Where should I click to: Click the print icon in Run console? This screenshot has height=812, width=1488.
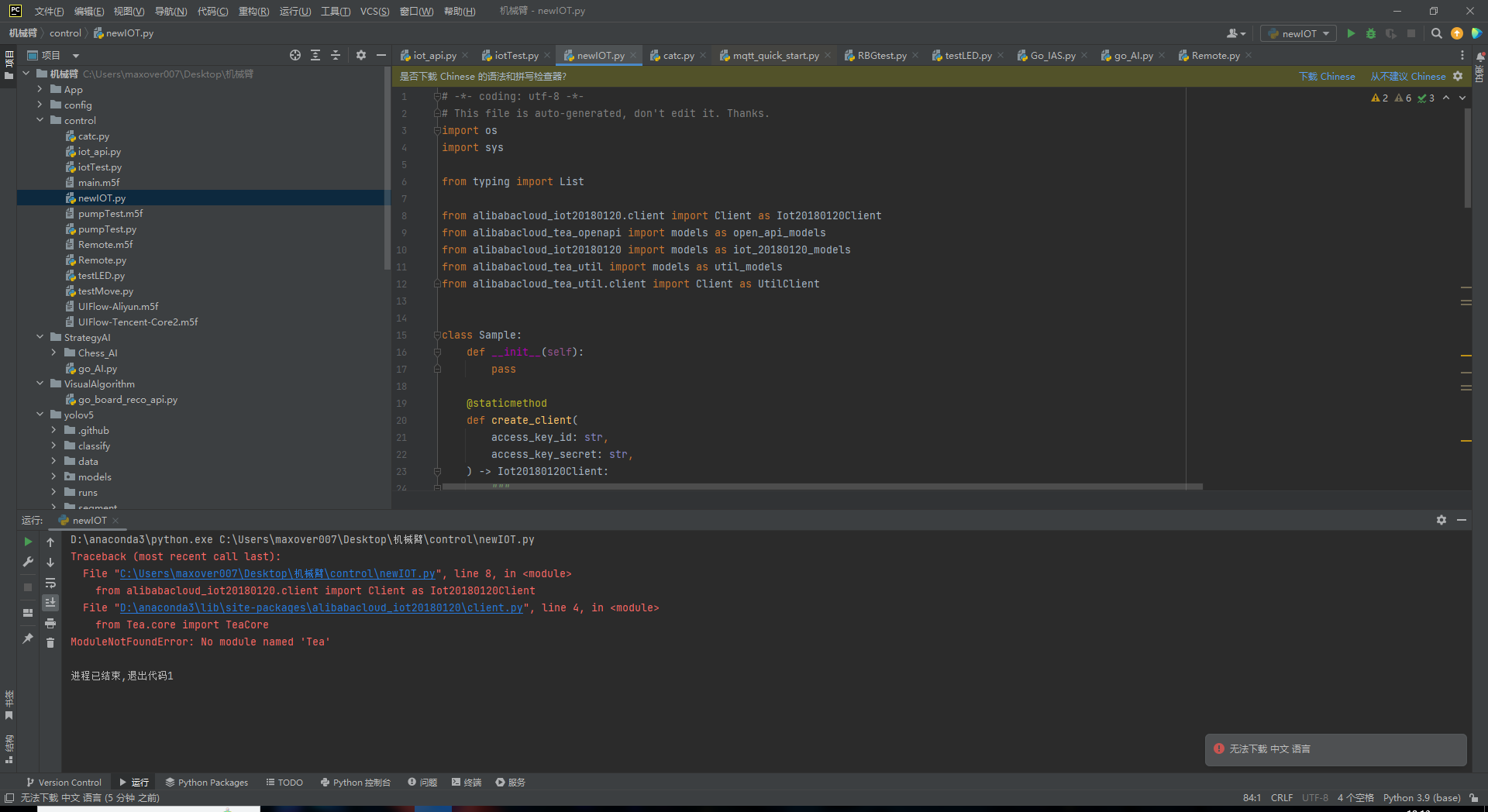pos(50,623)
